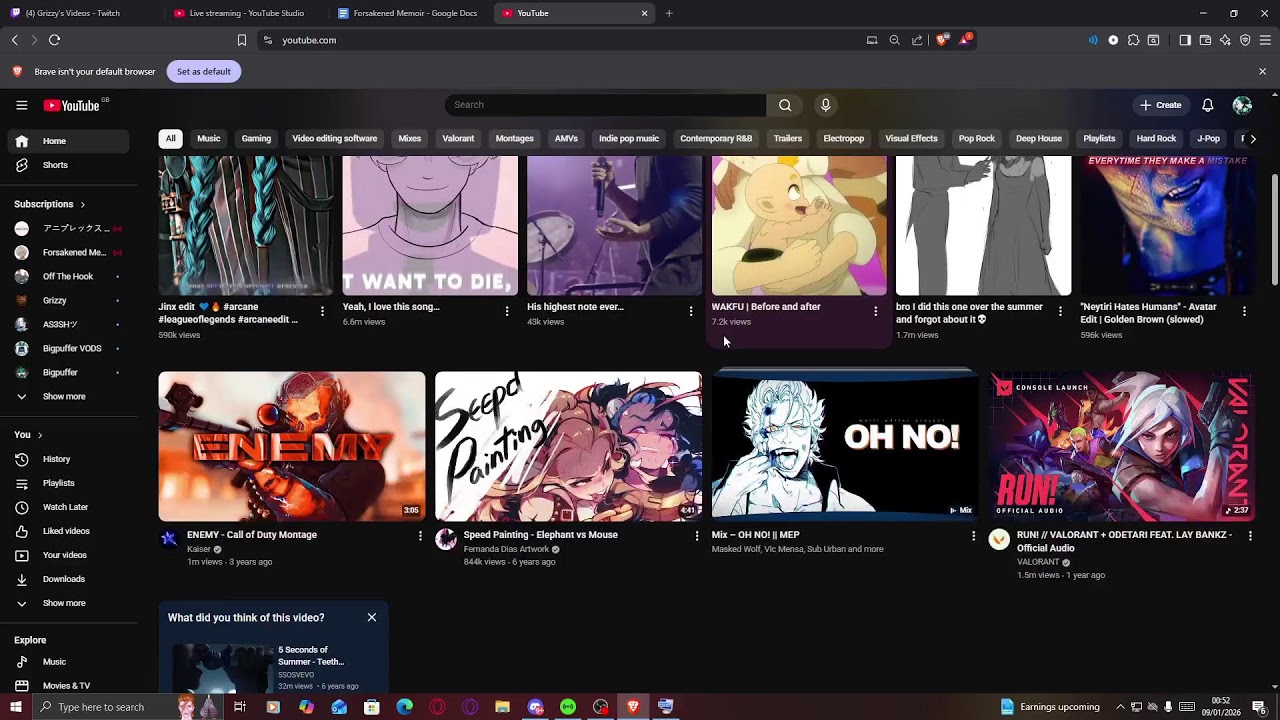Open Playlists in the sidebar
The image size is (1280, 720).
(68, 483)
